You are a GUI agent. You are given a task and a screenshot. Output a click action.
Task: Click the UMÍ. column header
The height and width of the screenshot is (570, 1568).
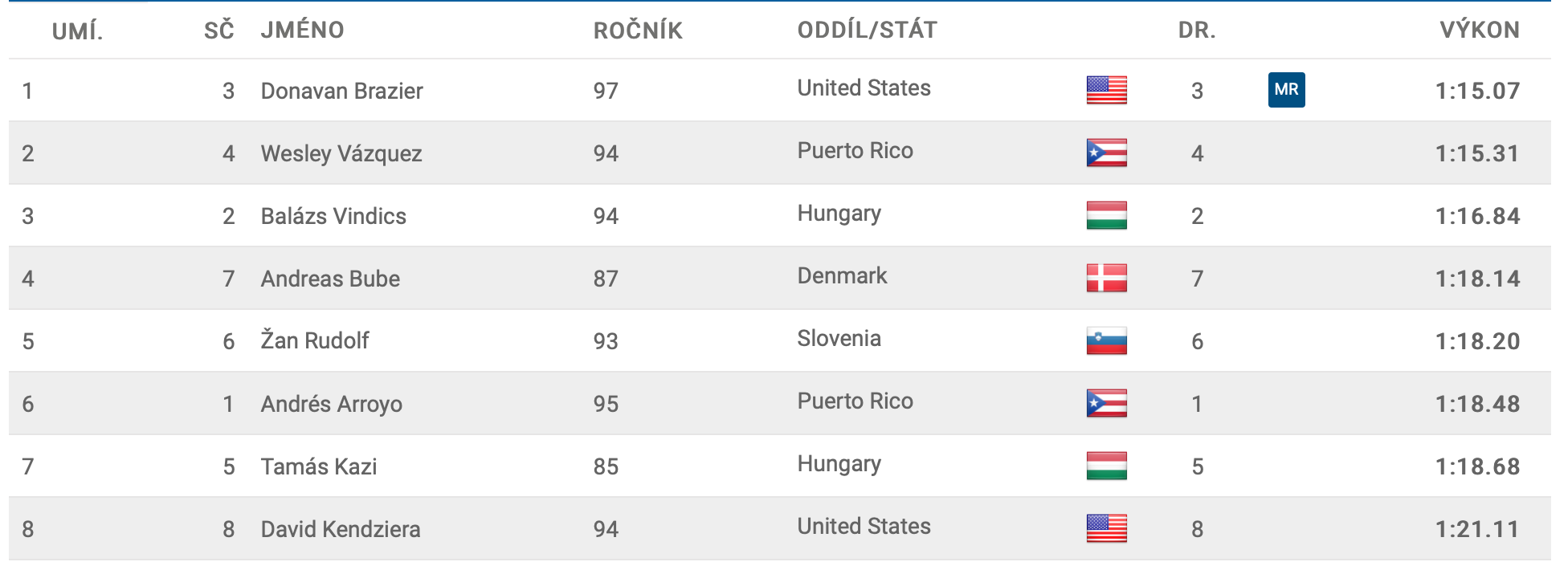pyautogui.click(x=77, y=31)
